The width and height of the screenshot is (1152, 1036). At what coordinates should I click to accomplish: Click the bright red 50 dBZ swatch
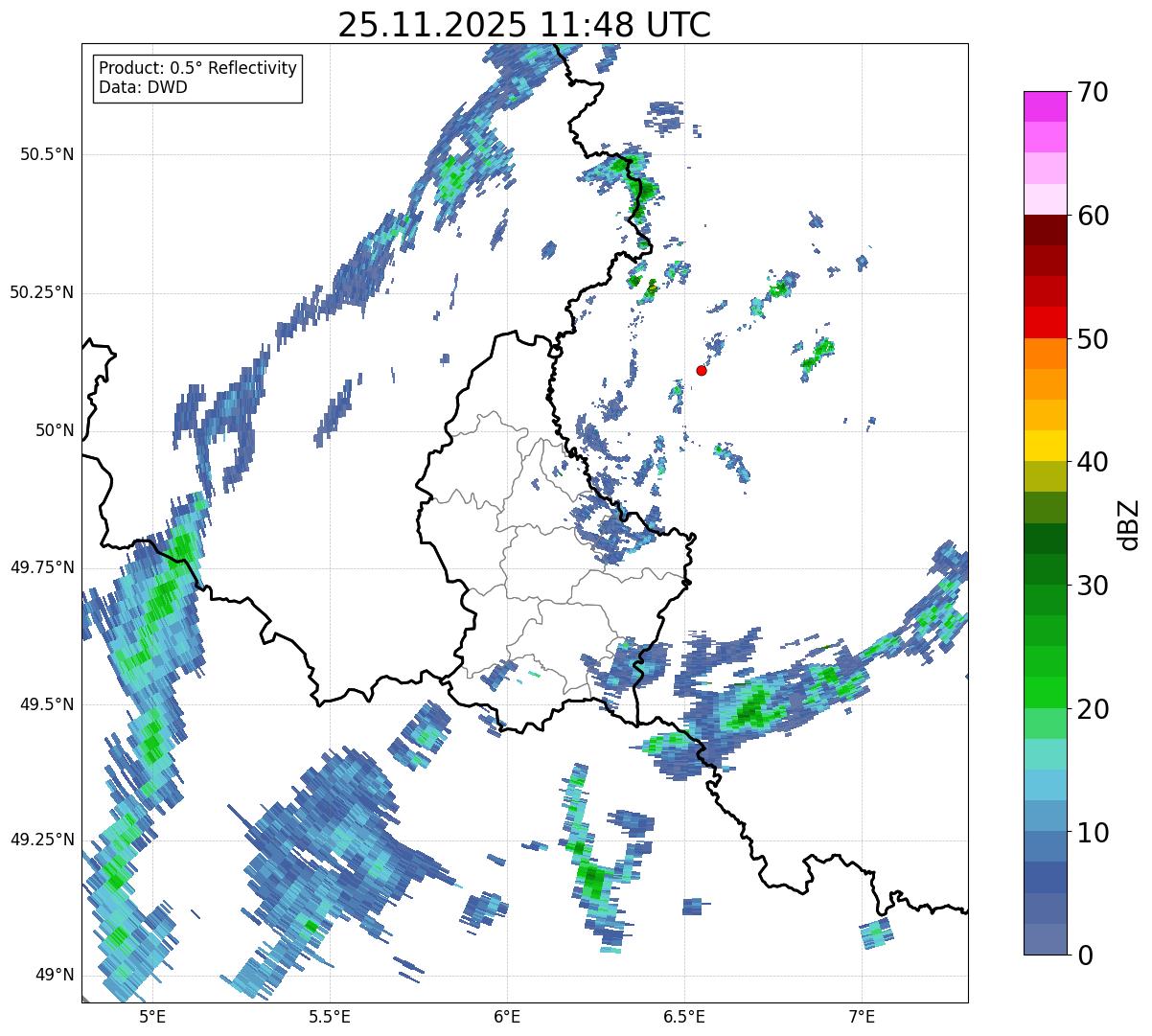[x=1045, y=323]
